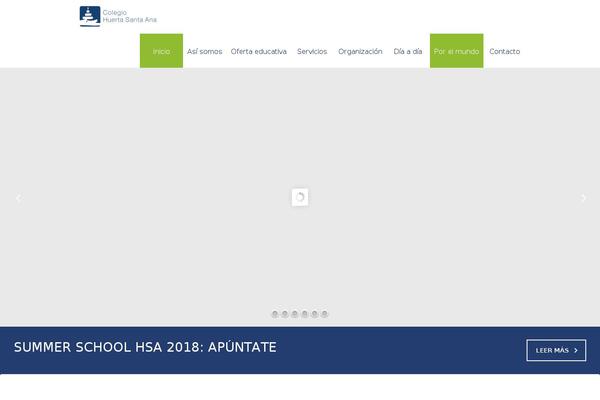Select the fourth slider pagination dot

[305, 314]
